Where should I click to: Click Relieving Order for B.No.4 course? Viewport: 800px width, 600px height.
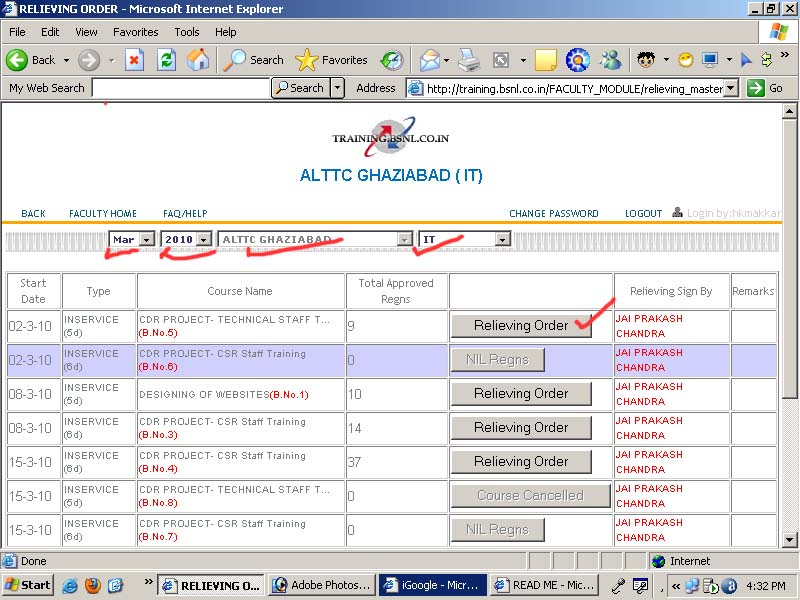(521, 461)
